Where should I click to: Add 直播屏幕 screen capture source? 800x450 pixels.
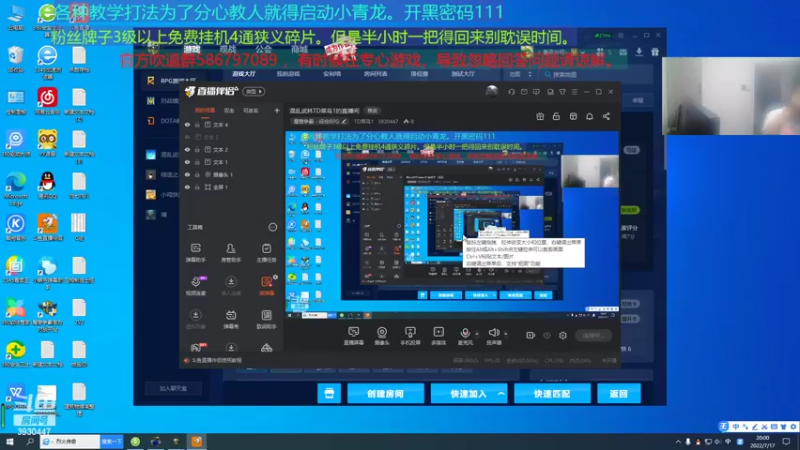(x=353, y=336)
